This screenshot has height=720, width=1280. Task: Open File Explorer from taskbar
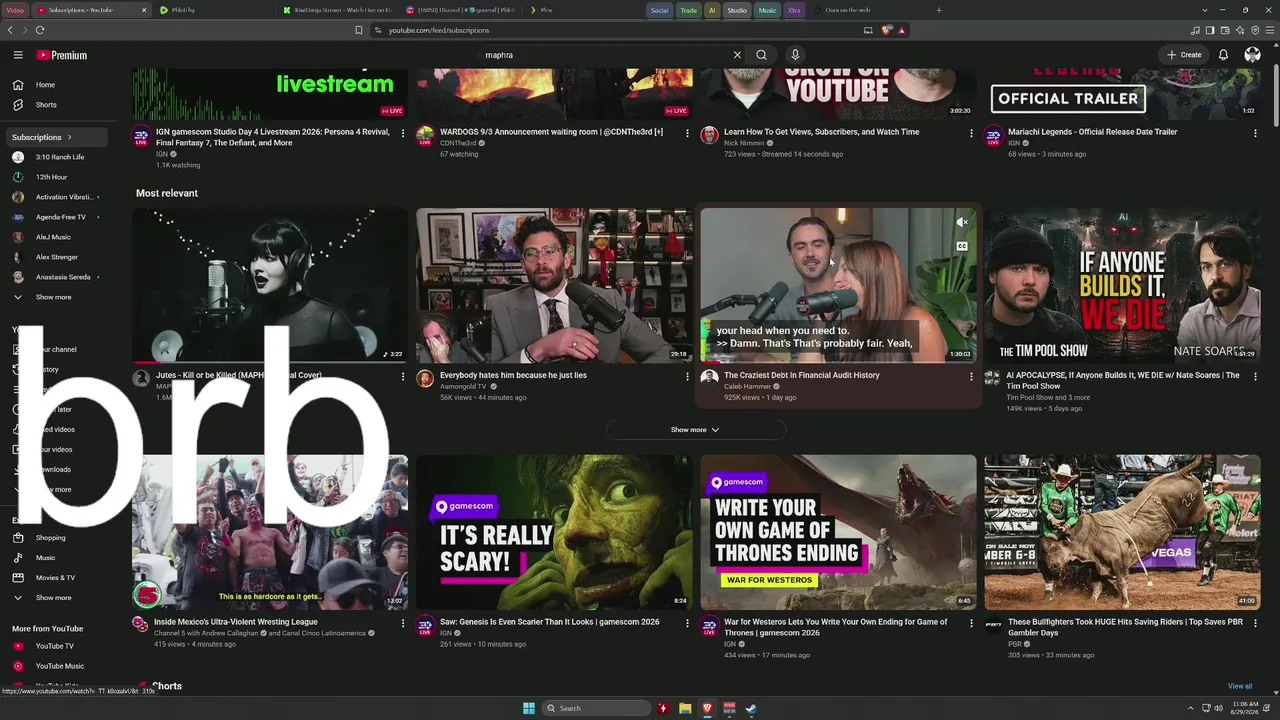(x=685, y=708)
